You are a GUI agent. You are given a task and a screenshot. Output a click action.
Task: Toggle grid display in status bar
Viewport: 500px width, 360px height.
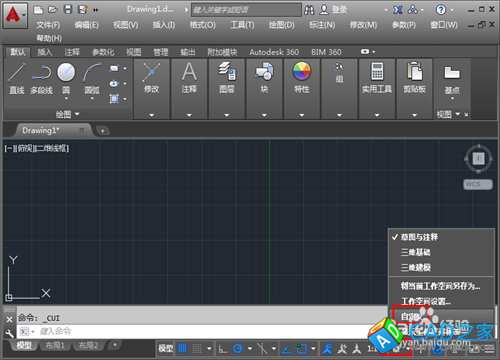[x=182, y=349]
